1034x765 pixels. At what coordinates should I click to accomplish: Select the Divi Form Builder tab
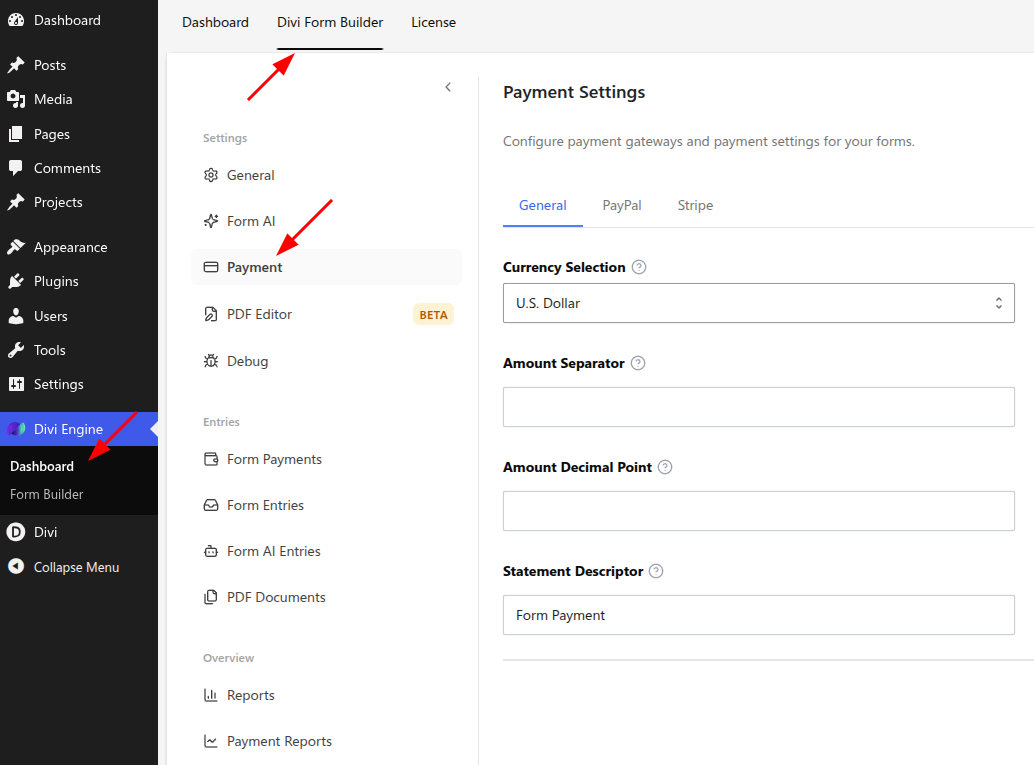[330, 22]
